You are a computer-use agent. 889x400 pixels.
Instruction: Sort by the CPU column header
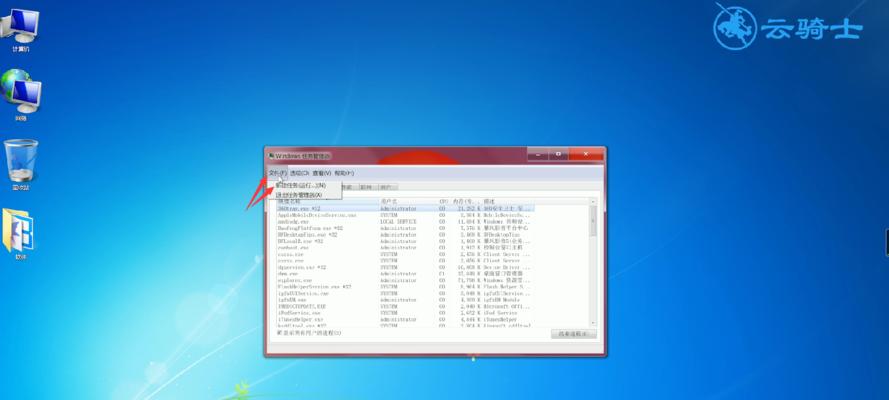pos(443,201)
